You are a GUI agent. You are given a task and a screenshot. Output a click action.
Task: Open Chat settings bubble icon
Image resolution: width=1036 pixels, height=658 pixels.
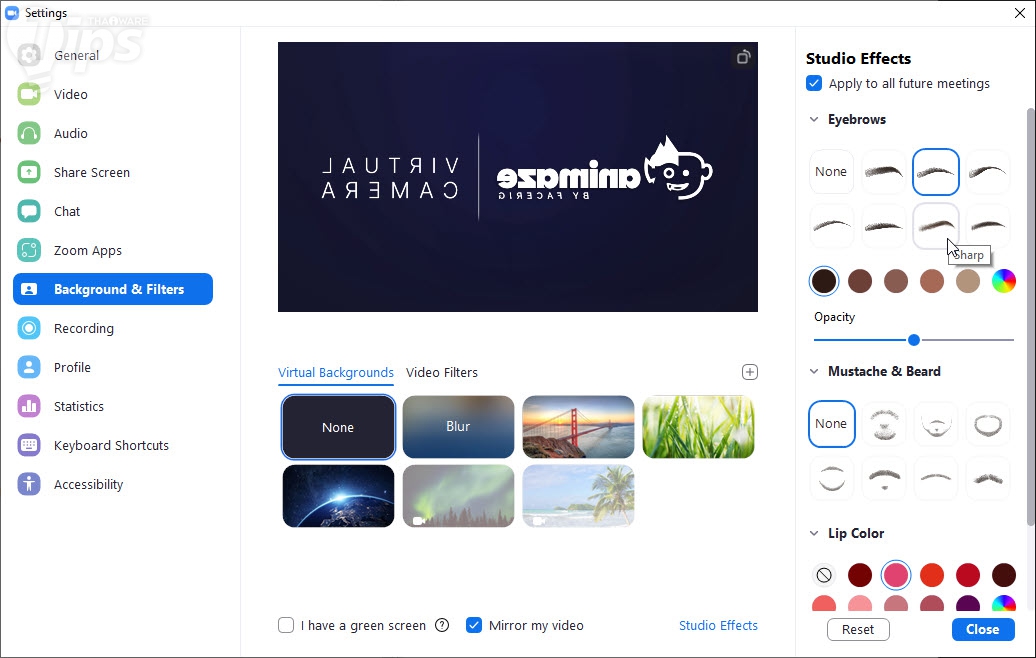pyautogui.click(x=29, y=211)
